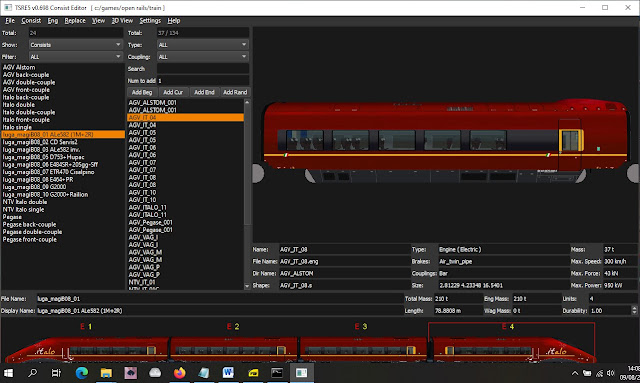Open the command prompt taskbar icon
This screenshot has width=640, height=383.
[277, 372]
